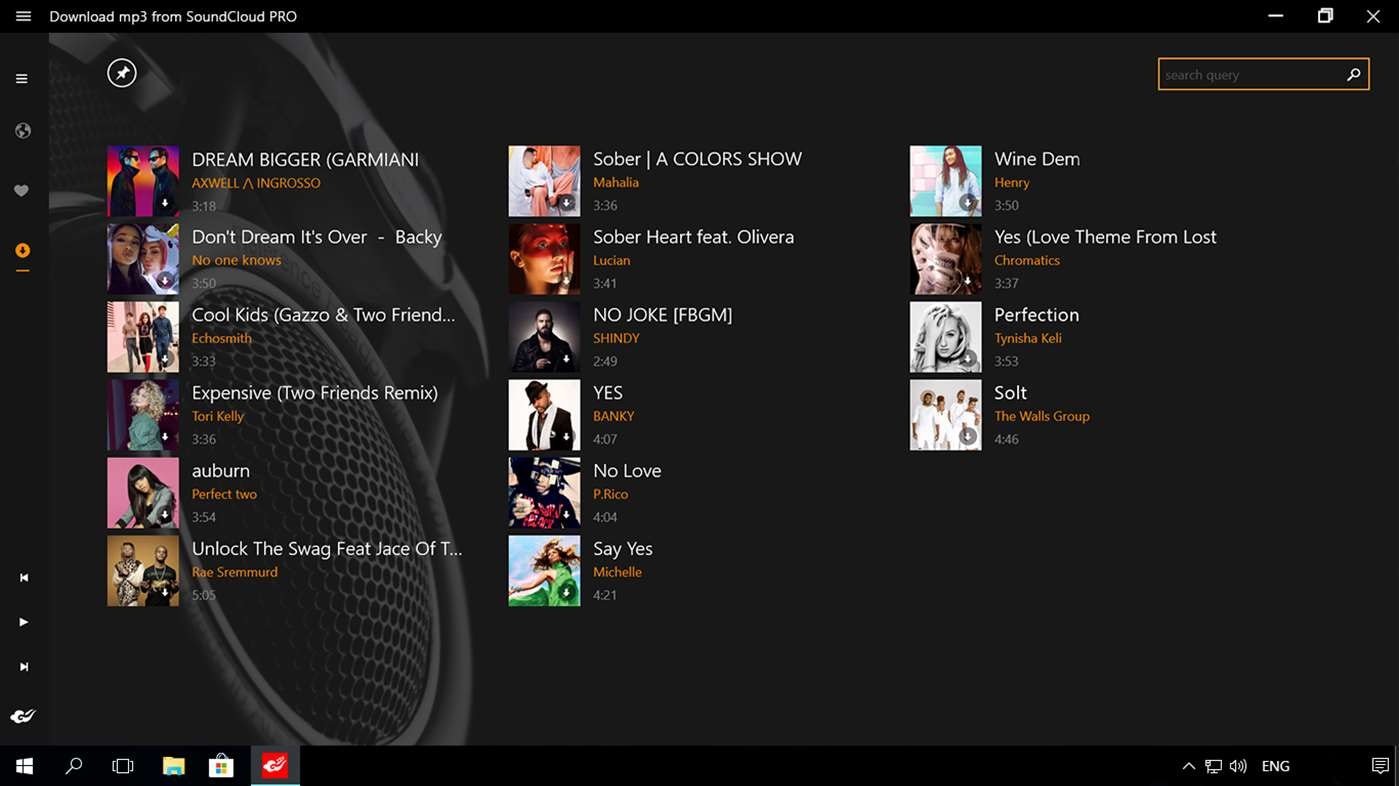Viewport: 1399px width, 786px height.
Task: Select the auburn track title
Action: click(x=221, y=471)
